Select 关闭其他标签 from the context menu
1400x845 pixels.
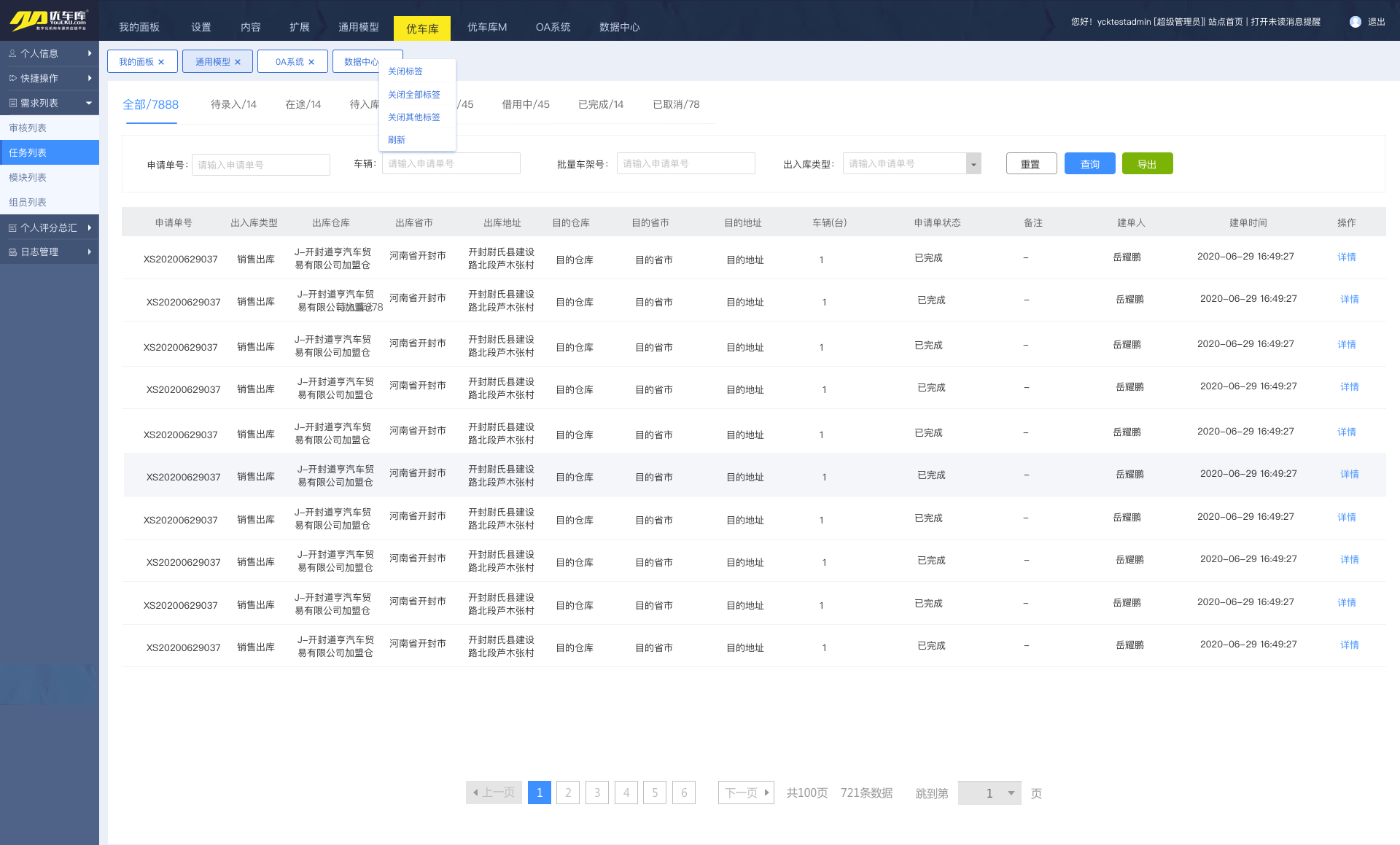[x=413, y=117]
